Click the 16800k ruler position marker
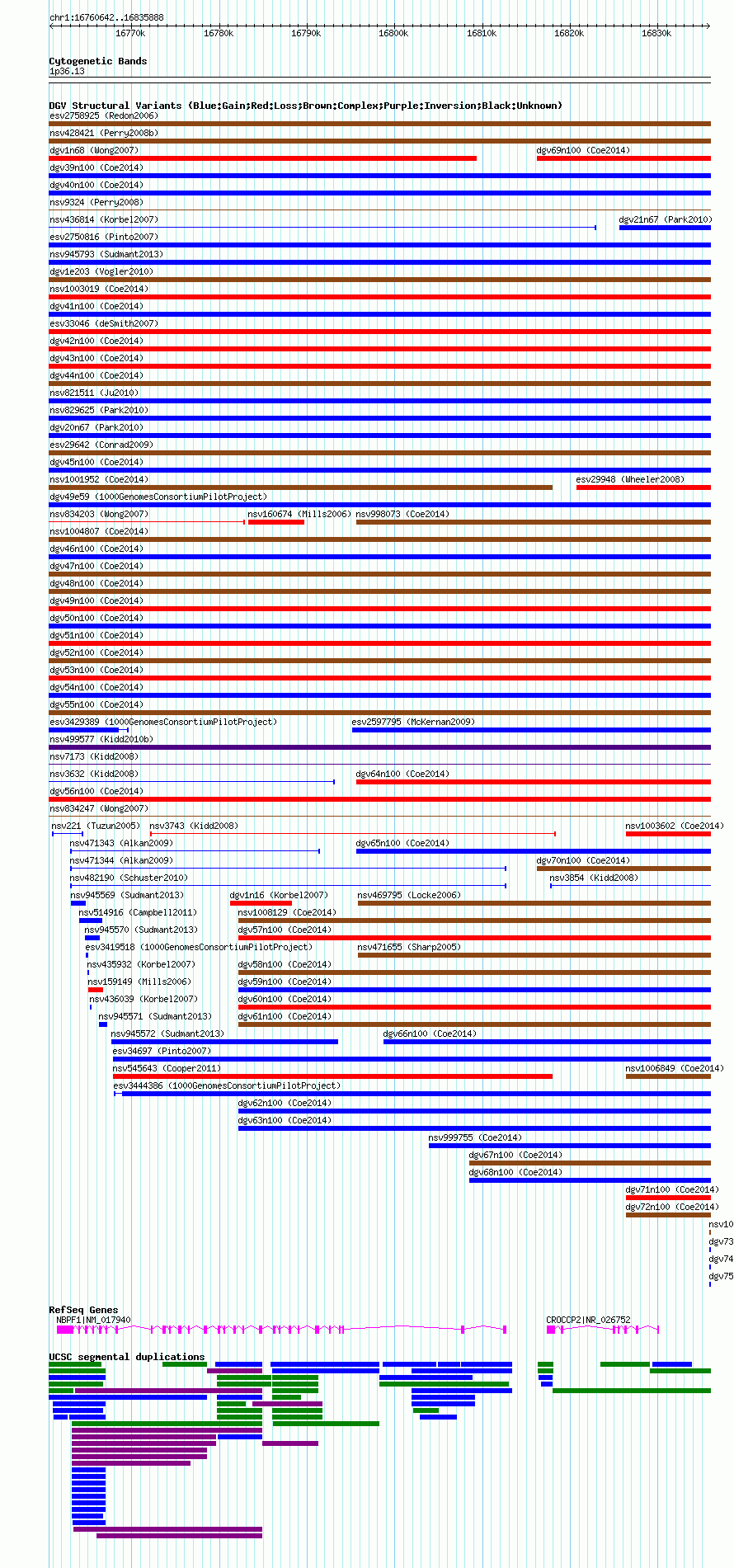734x1568 pixels. click(393, 34)
